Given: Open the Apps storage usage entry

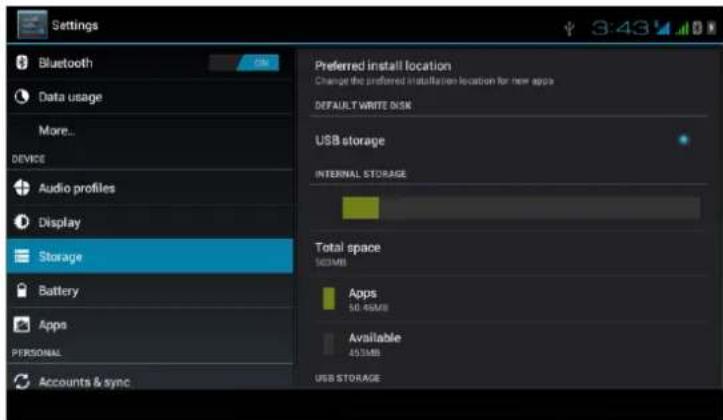Looking at the screenshot, I should point(507,299).
